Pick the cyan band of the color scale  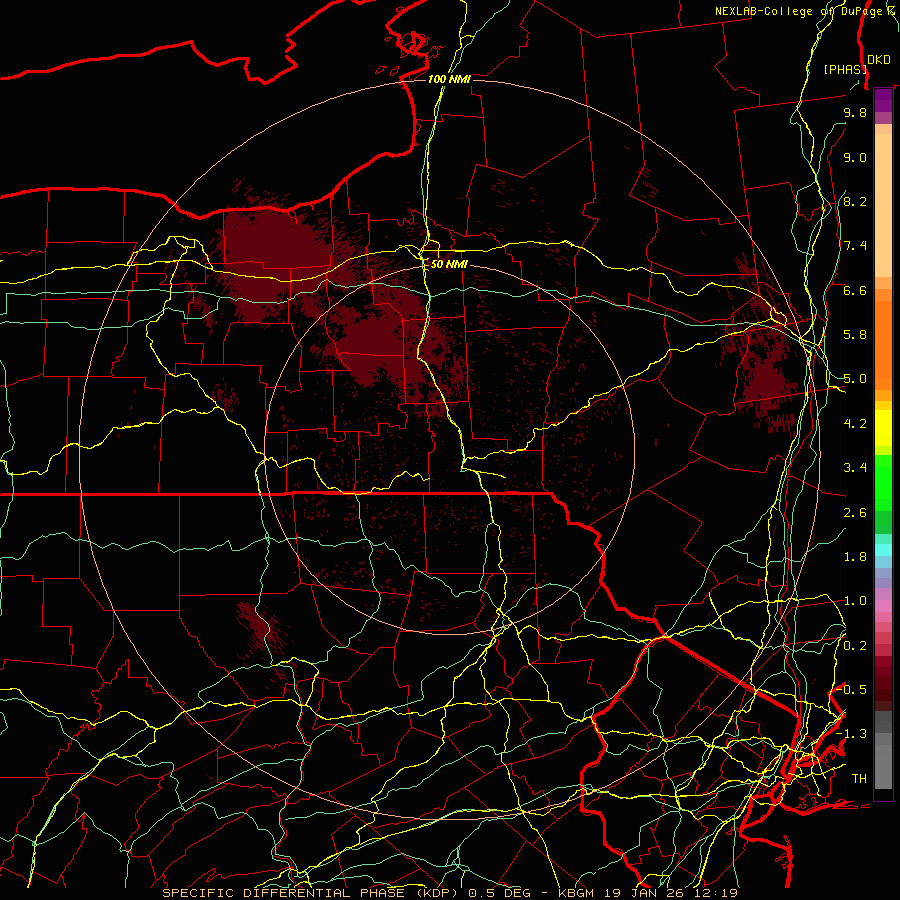883,550
